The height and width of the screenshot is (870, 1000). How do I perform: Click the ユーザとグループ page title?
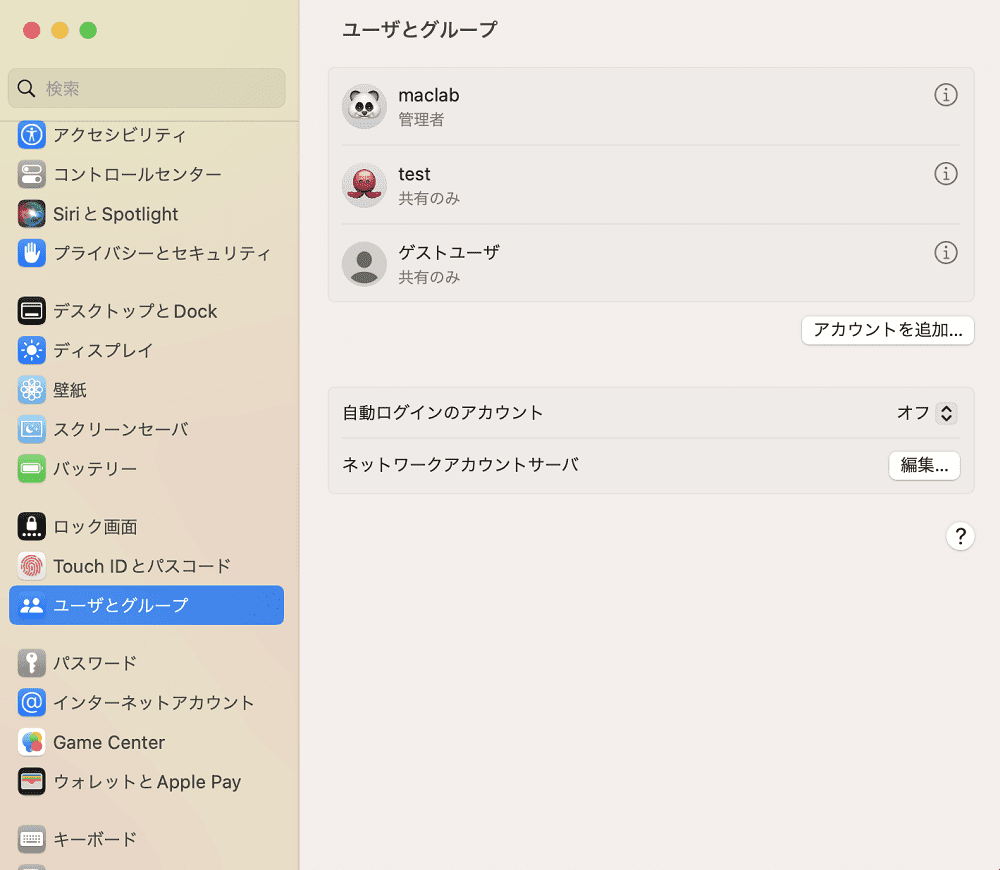click(419, 29)
